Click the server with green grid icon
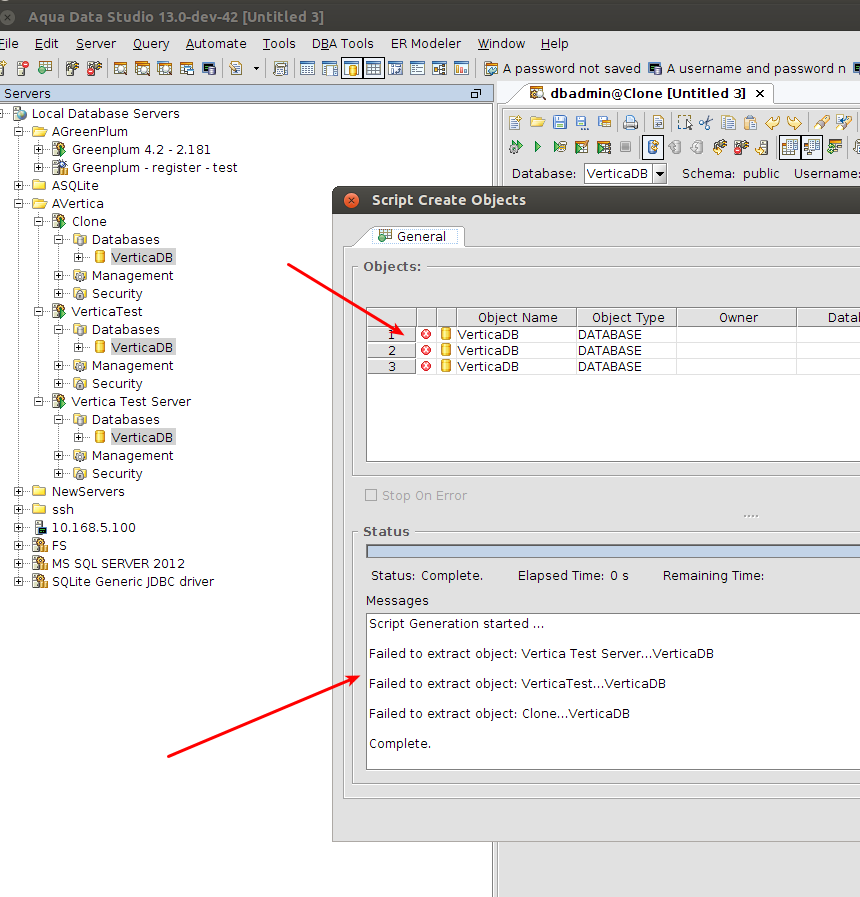The width and height of the screenshot is (860, 897). tap(45, 69)
